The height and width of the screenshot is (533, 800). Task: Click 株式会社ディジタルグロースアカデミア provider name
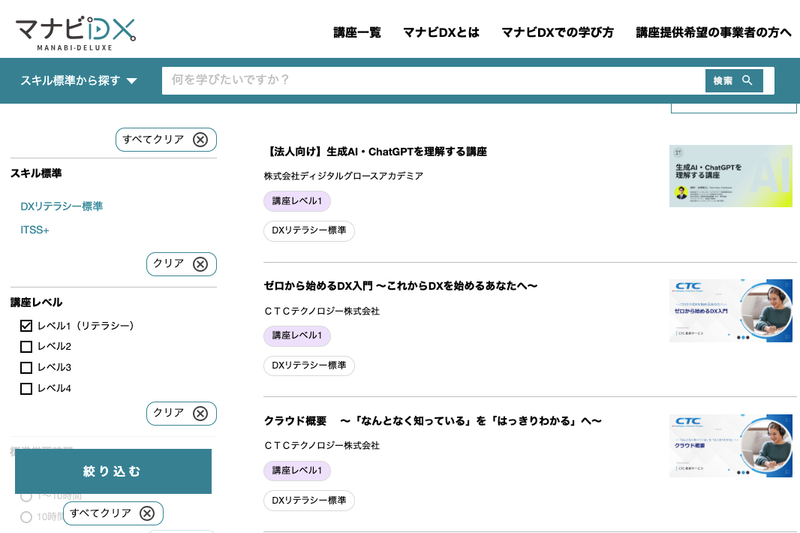pyautogui.click(x=343, y=176)
